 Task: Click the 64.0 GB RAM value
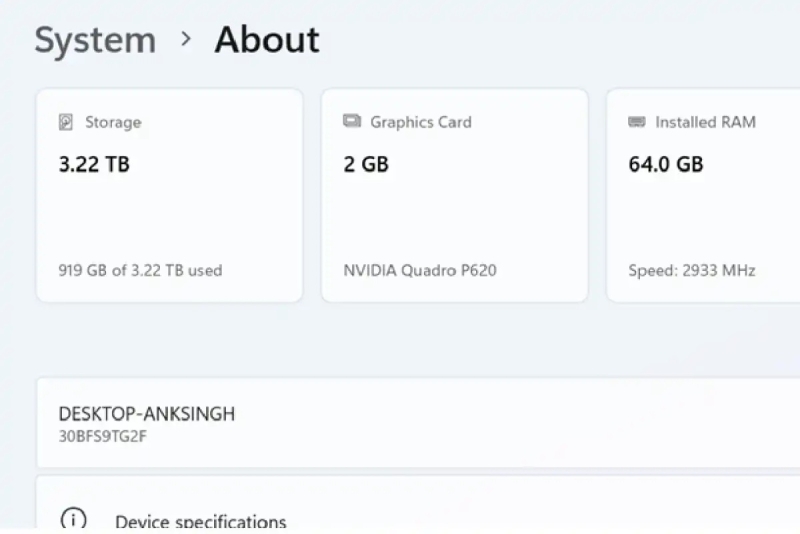tap(666, 164)
